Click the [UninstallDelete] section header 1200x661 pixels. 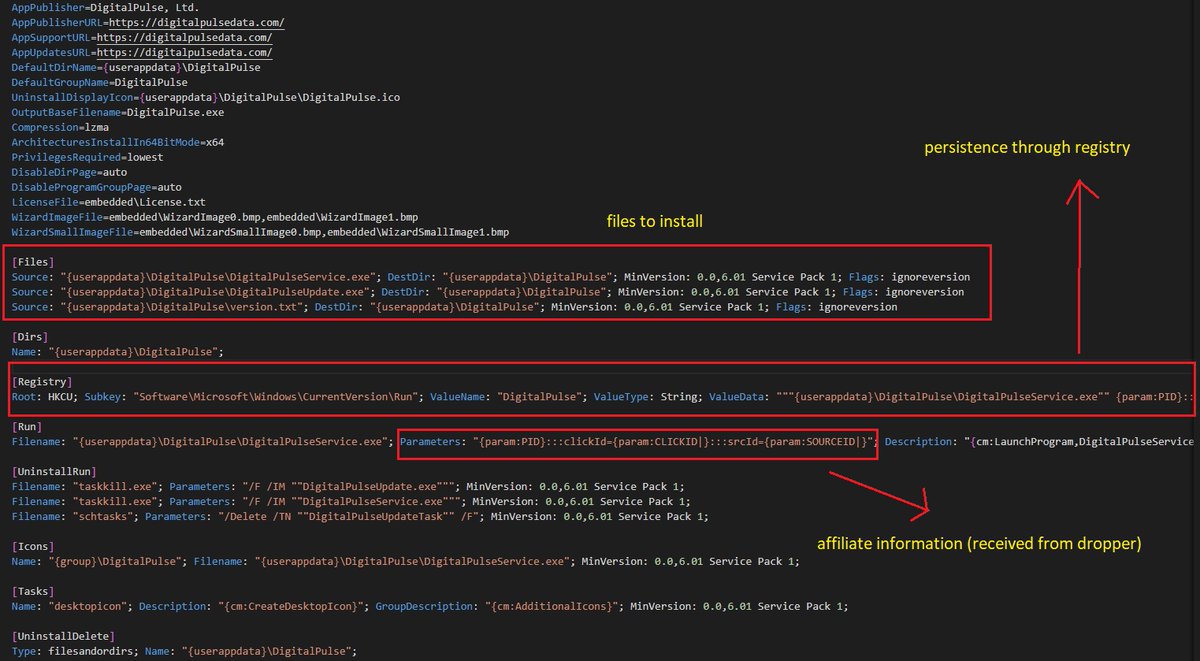(x=63, y=636)
